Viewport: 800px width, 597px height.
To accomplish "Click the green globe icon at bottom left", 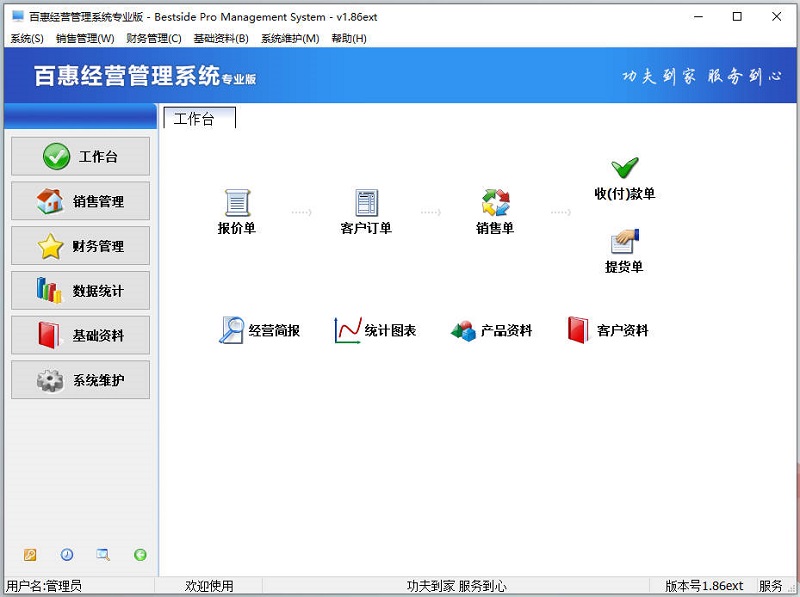I will 140,554.
